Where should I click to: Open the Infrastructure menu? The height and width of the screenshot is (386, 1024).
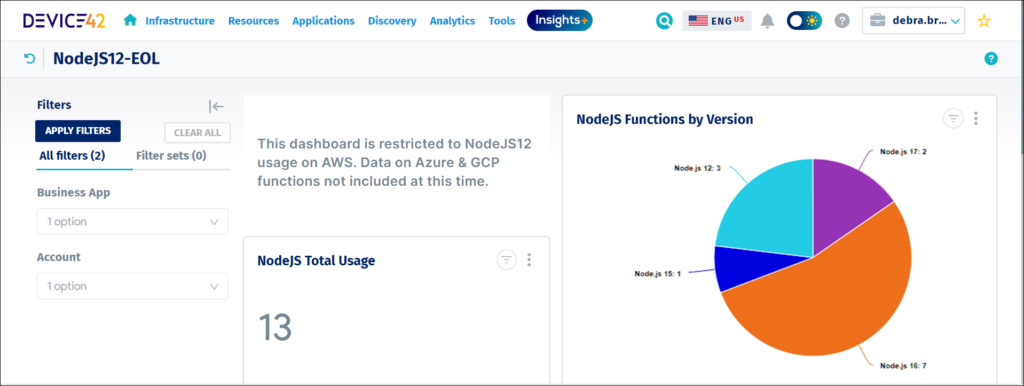pyautogui.click(x=180, y=21)
